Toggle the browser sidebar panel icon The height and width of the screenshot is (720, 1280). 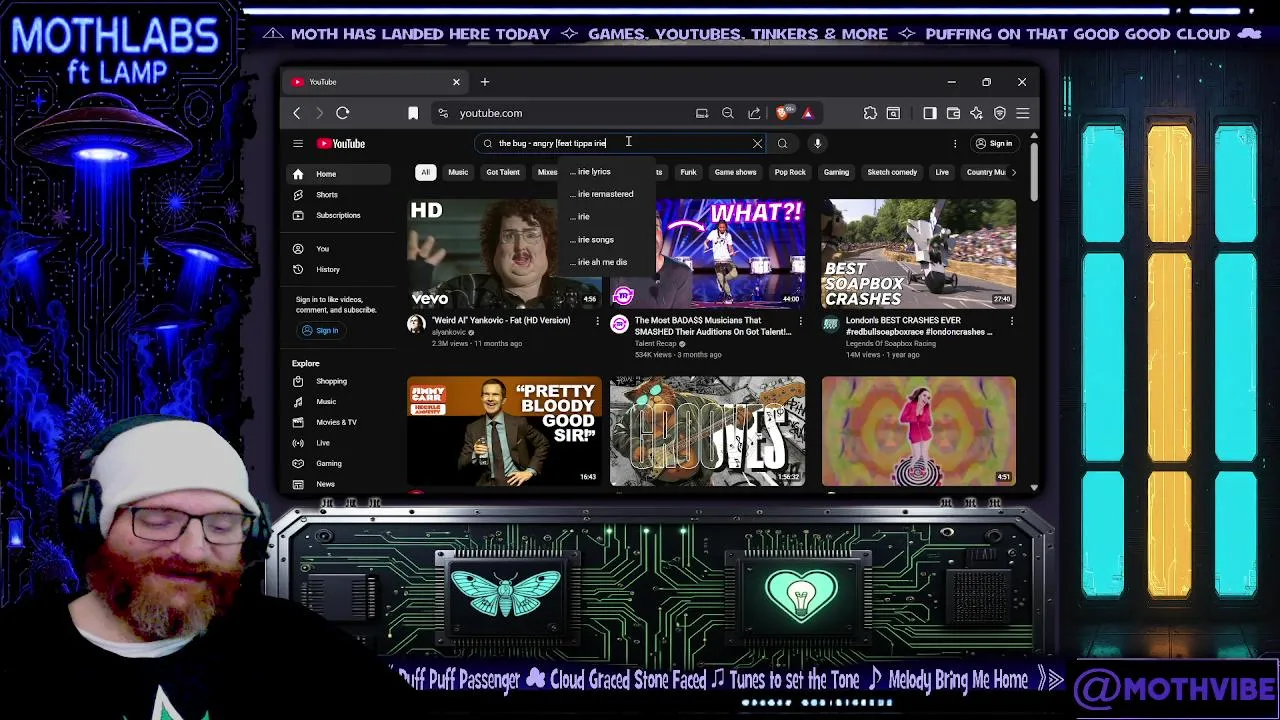point(930,113)
